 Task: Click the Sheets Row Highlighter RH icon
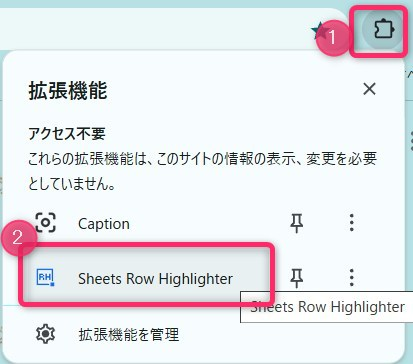click(45, 278)
